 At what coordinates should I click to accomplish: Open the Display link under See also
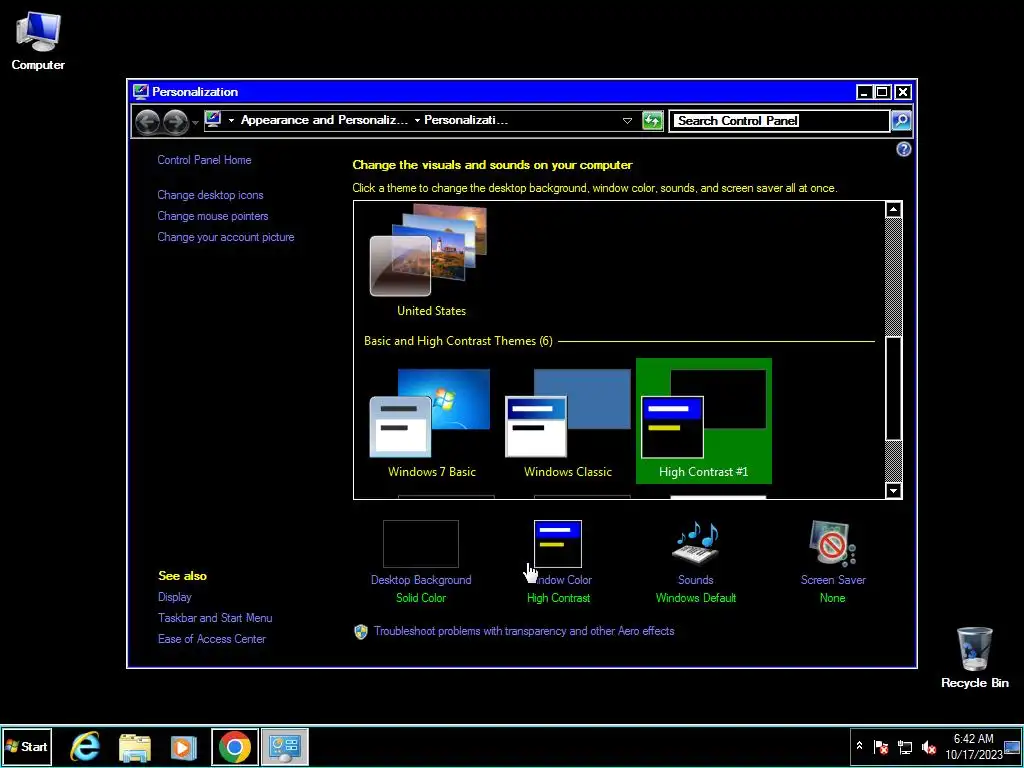click(x=174, y=597)
